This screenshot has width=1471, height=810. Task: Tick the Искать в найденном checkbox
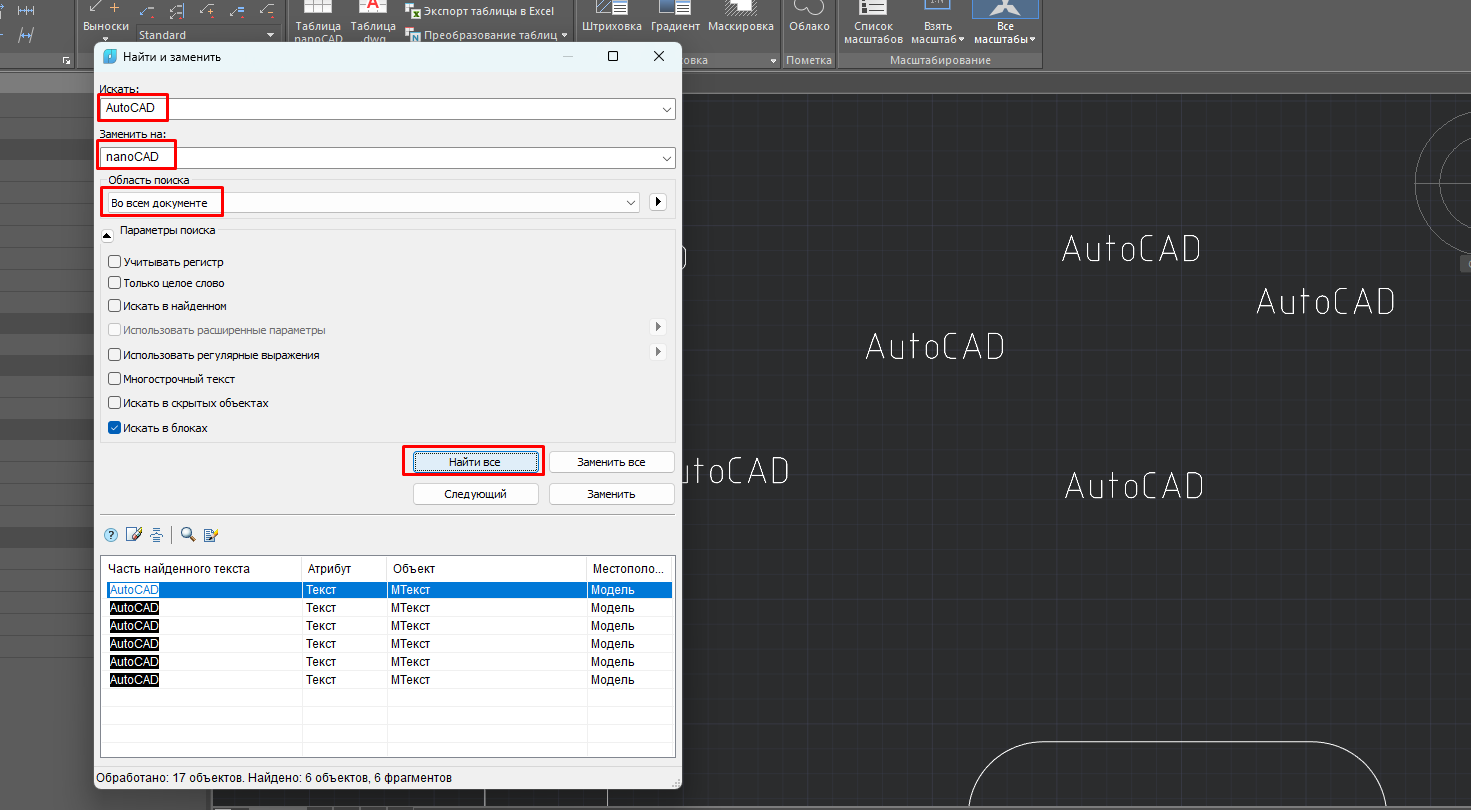(115, 306)
